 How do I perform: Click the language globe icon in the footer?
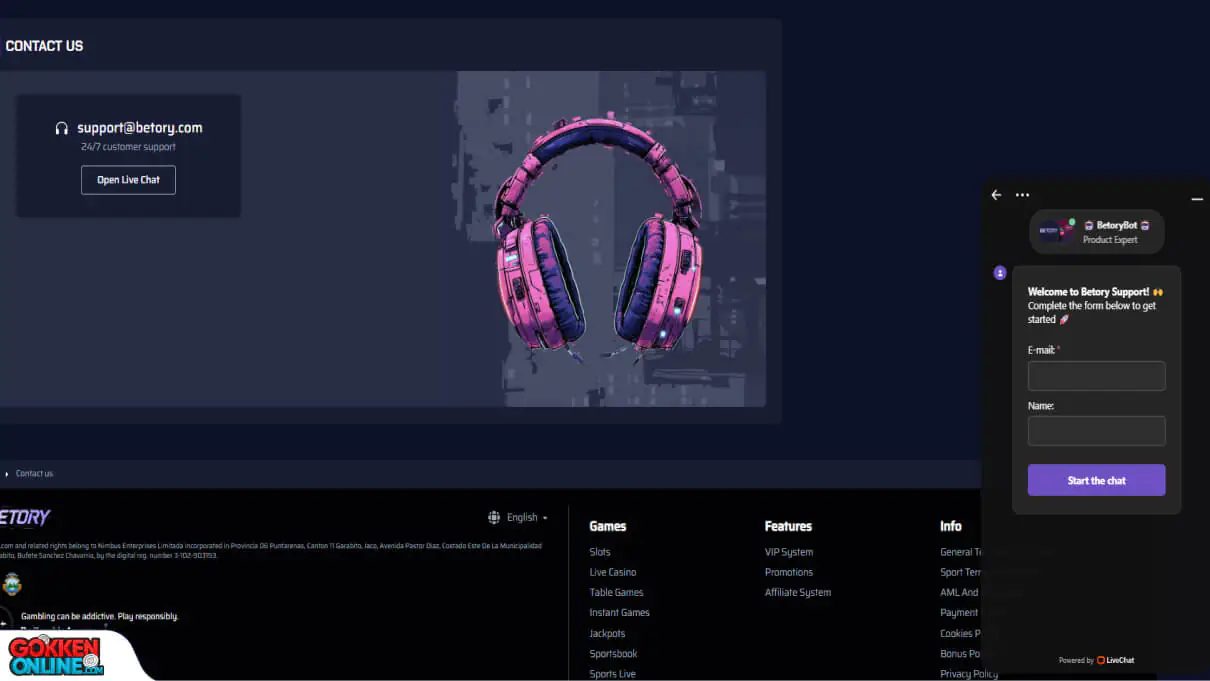point(494,517)
